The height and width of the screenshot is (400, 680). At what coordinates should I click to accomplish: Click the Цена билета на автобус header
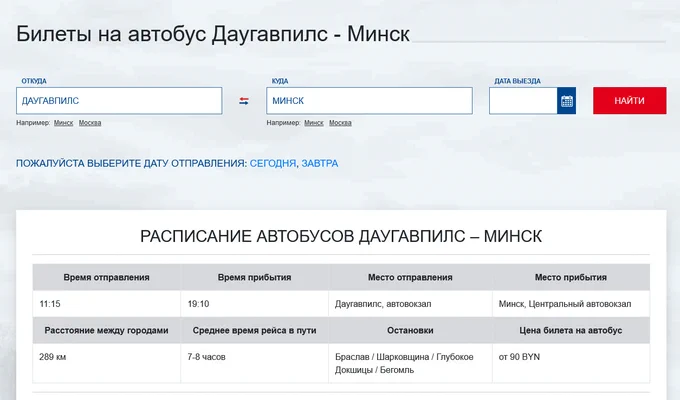[x=571, y=331]
